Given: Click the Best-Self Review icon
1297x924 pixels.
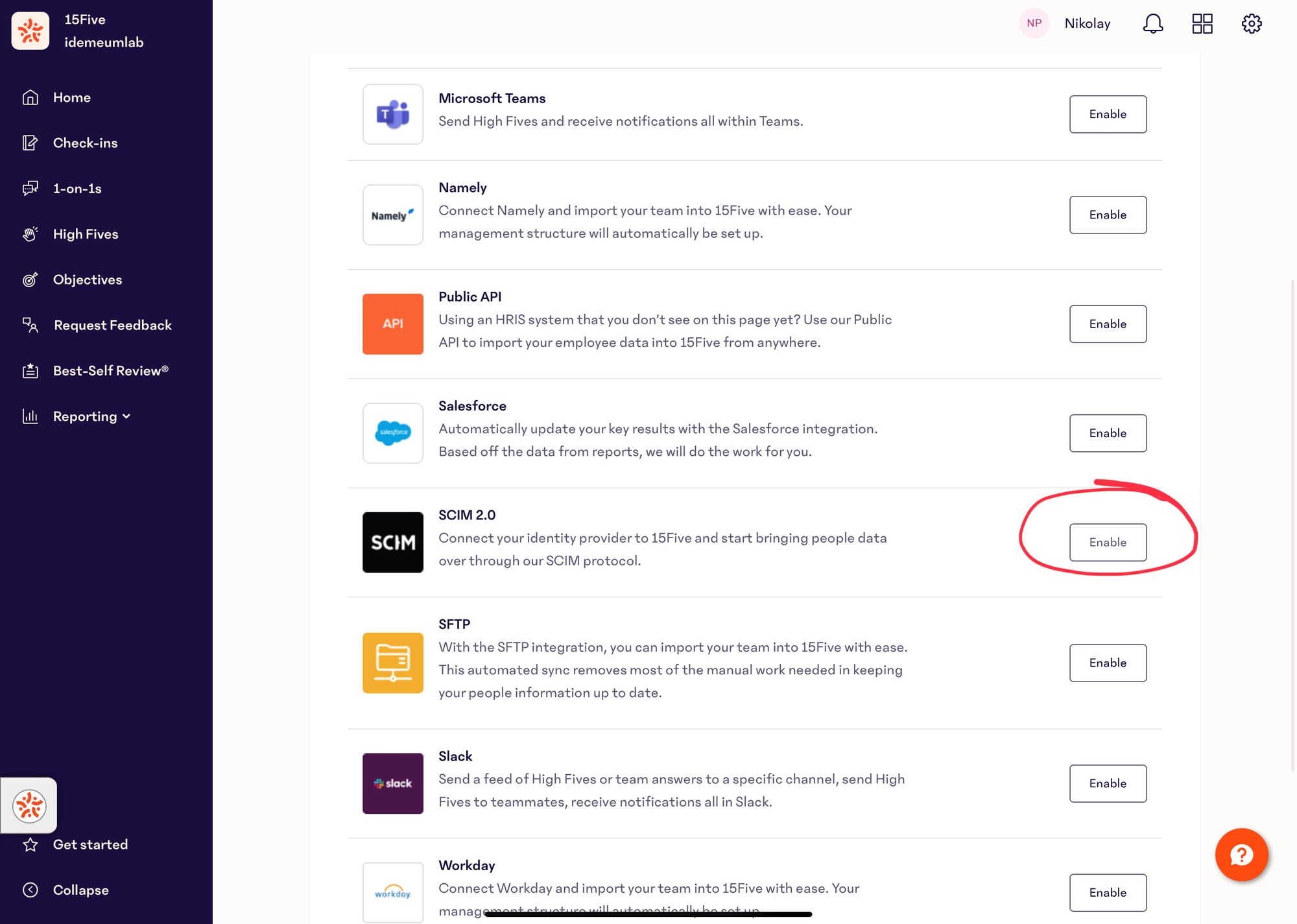Looking at the screenshot, I should [30, 371].
